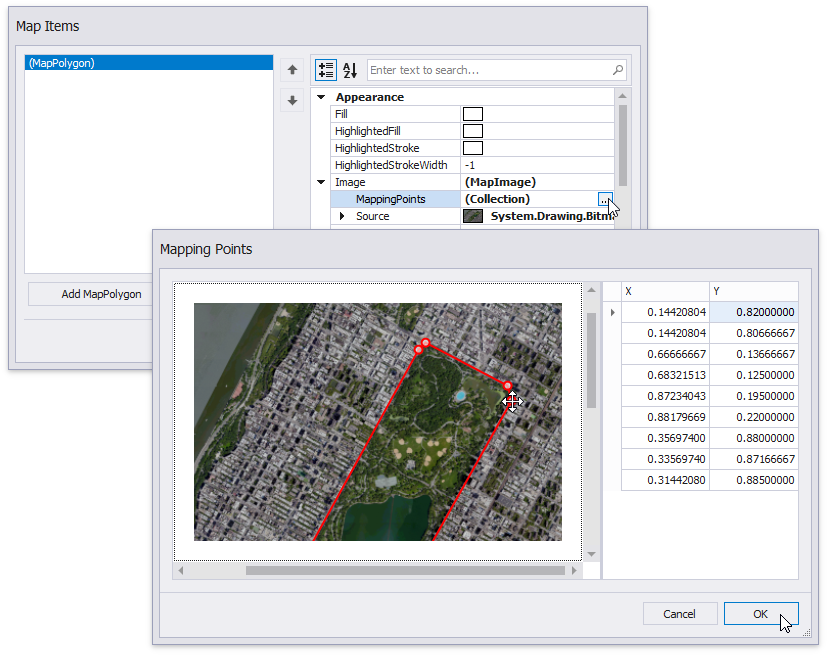Select the Y cell with value 0.13666667

pos(754,354)
